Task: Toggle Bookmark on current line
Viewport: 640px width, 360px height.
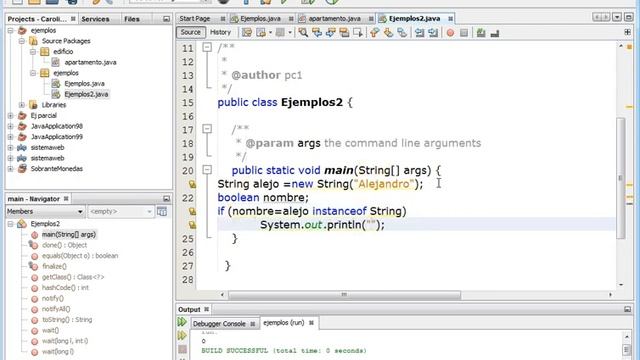Action: 402,33
